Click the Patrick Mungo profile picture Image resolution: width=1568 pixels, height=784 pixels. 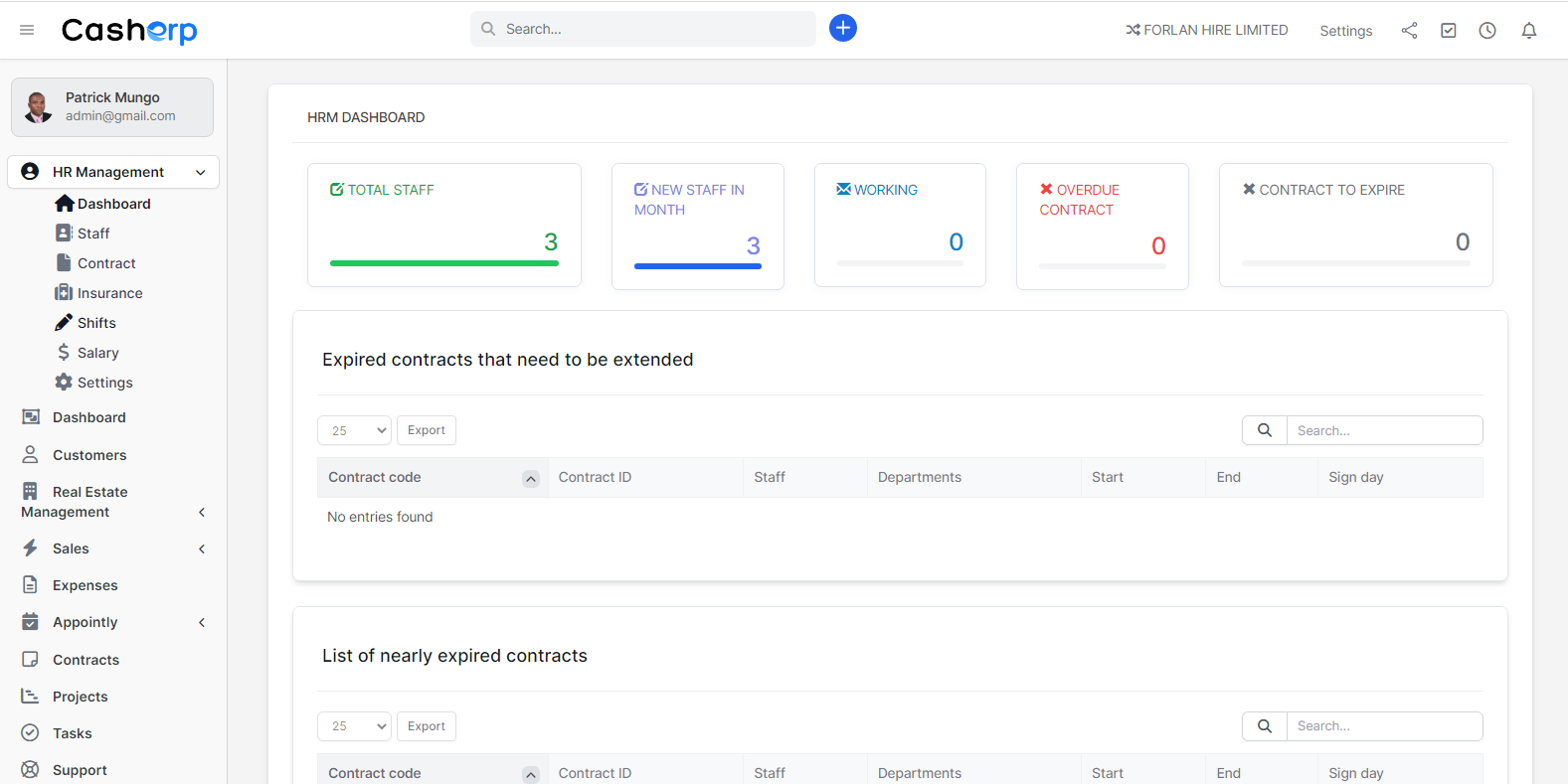[39, 107]
